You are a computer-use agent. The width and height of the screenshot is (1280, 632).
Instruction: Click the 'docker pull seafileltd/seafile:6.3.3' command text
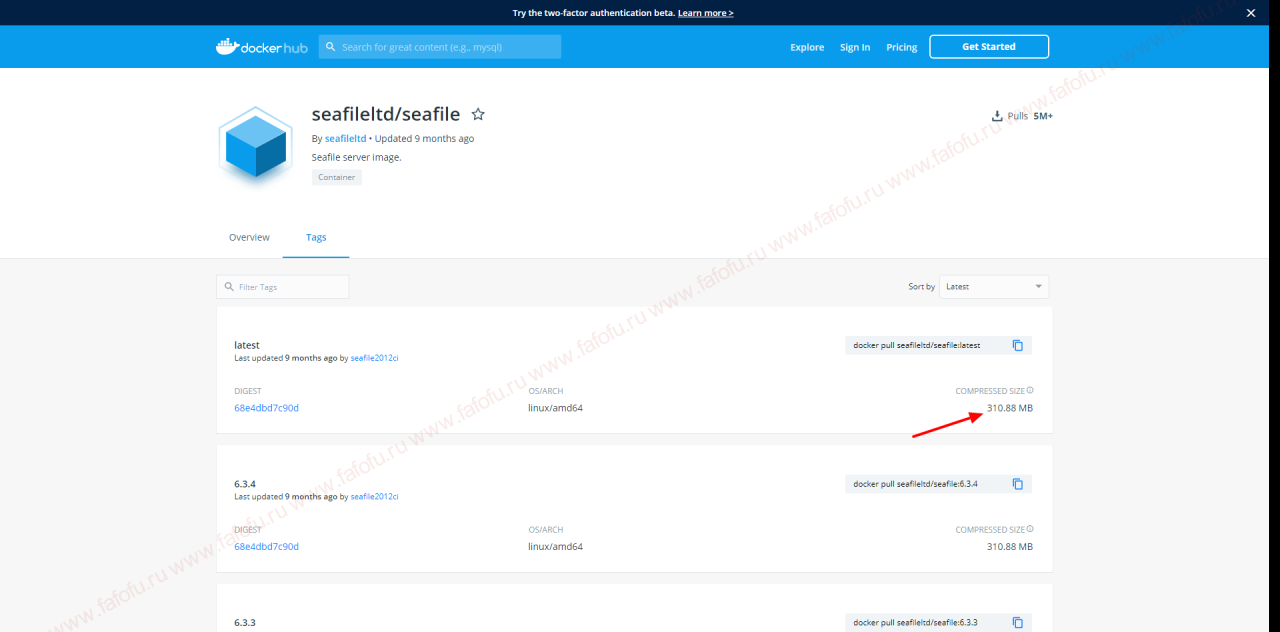915,622
